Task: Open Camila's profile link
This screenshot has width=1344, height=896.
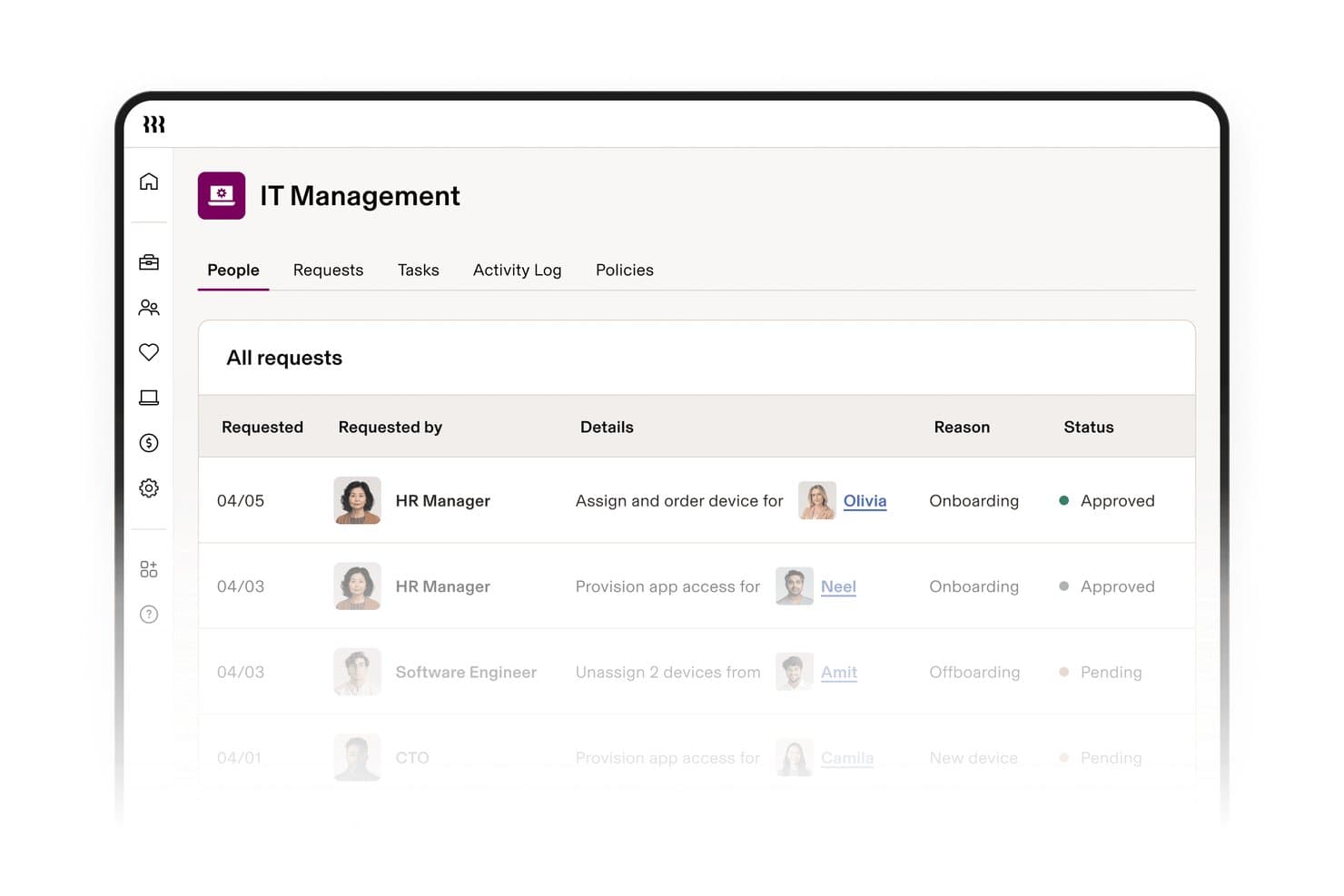Action: coord(847,758)
